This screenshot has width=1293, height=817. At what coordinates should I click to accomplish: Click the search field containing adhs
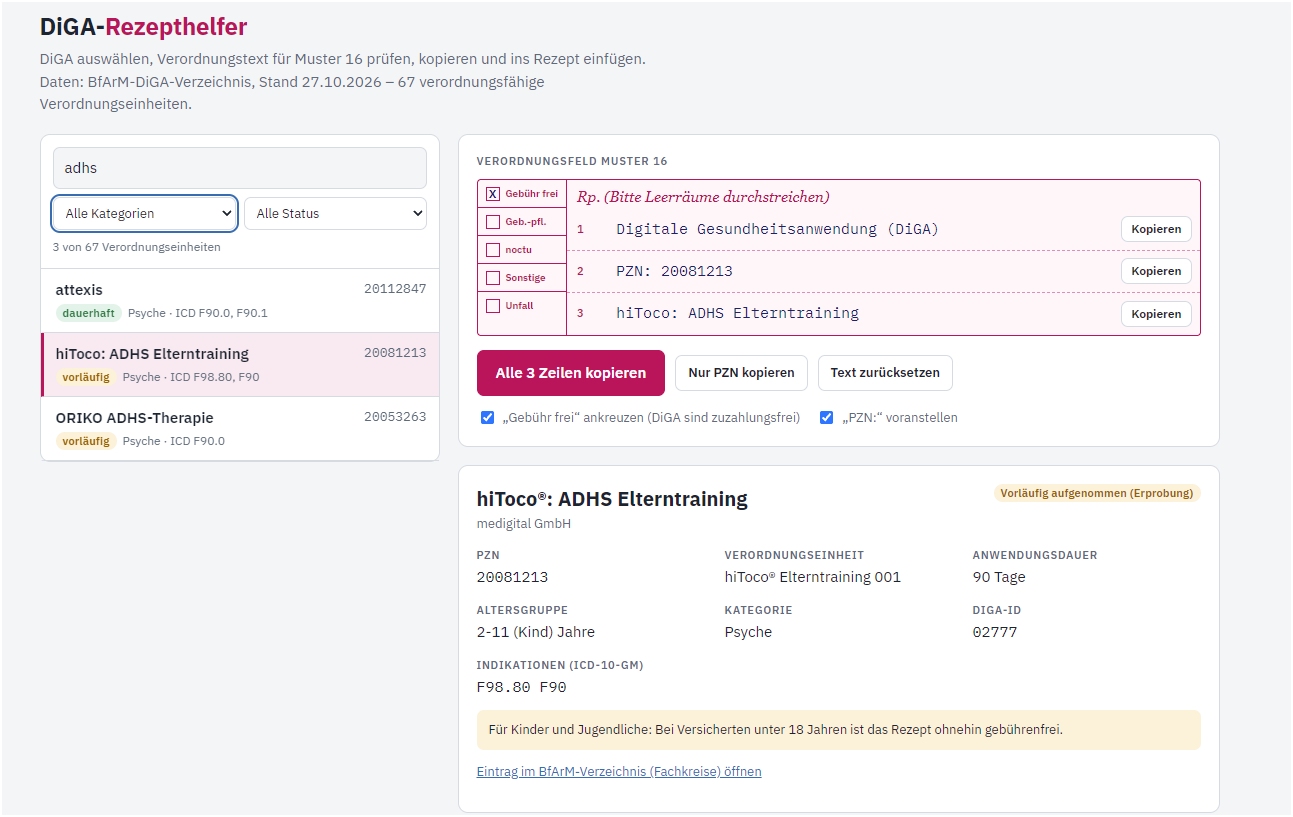pyautogui.click(x=240, y=168)
